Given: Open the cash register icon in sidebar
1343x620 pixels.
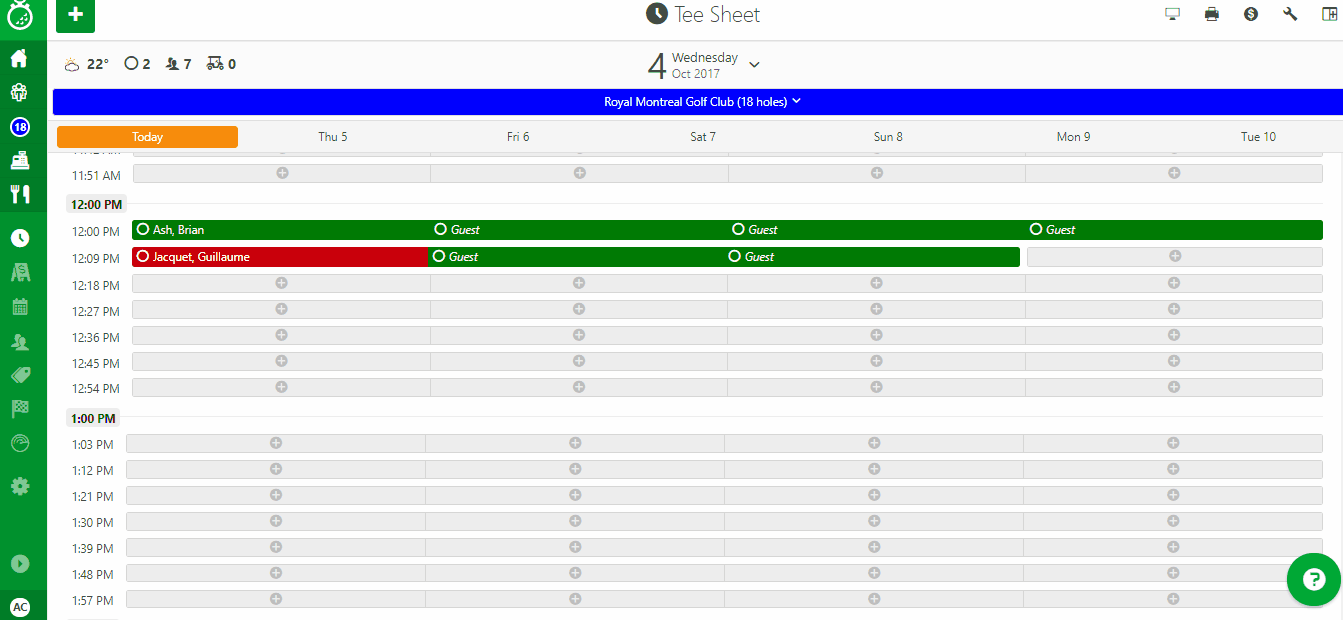Looking at the screenshot, I should [19, 160].
